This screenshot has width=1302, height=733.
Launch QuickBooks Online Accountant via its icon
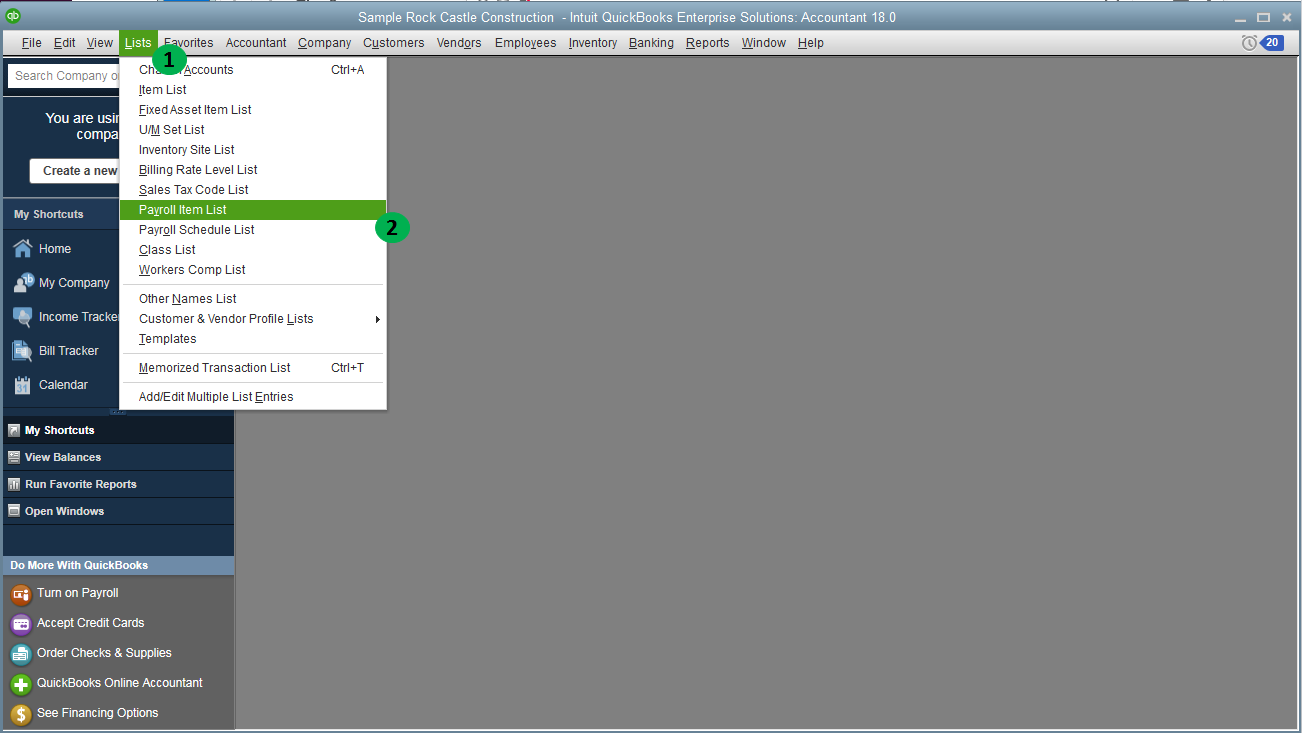pos(19,682)
